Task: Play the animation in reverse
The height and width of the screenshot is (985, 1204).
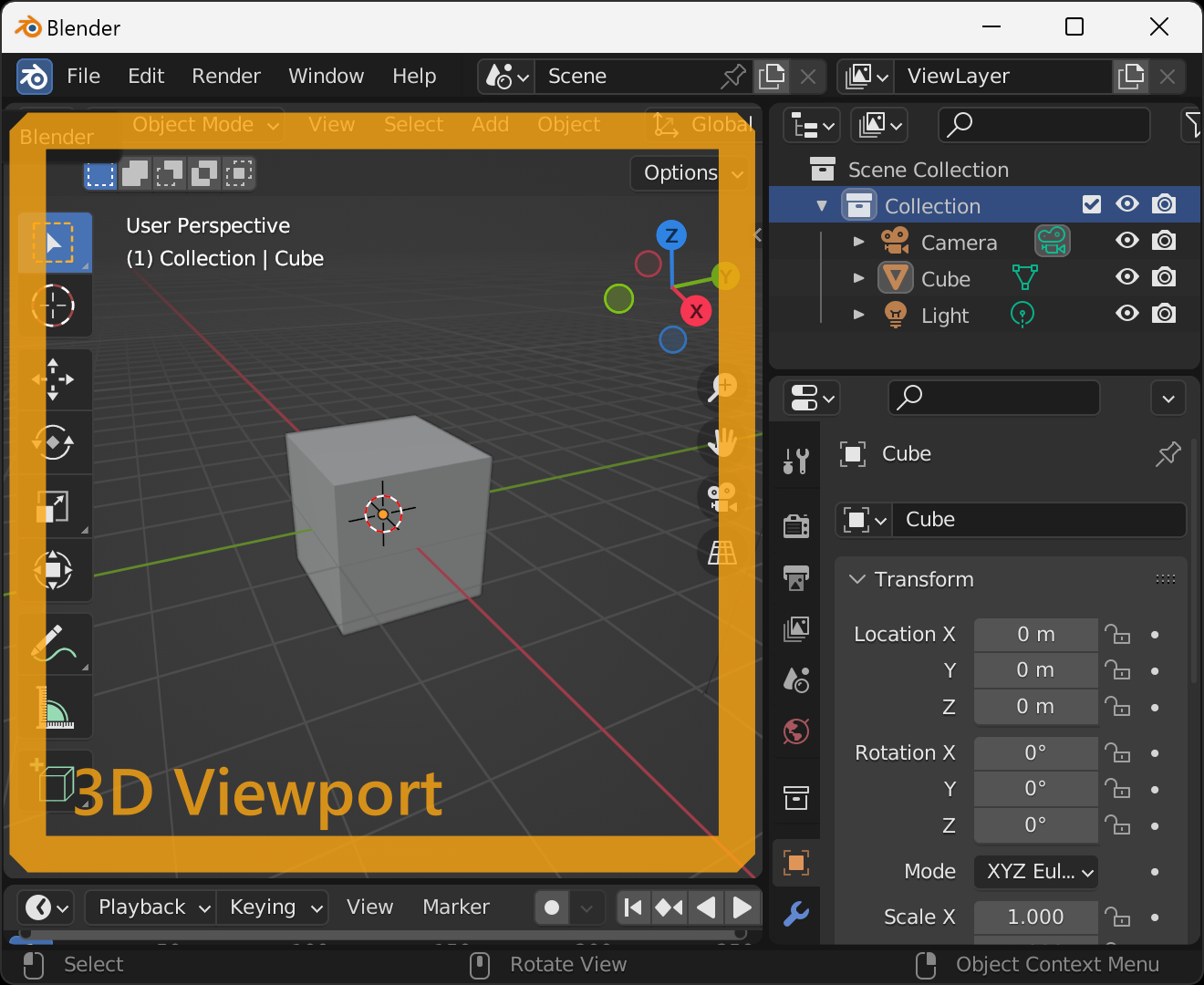Action: 706,907
